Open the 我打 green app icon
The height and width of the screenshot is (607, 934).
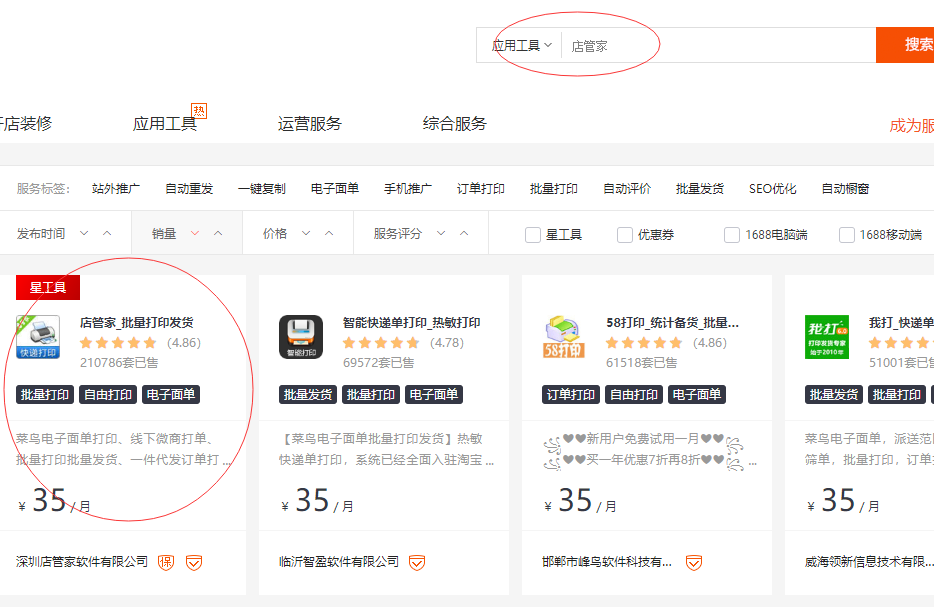827,337
